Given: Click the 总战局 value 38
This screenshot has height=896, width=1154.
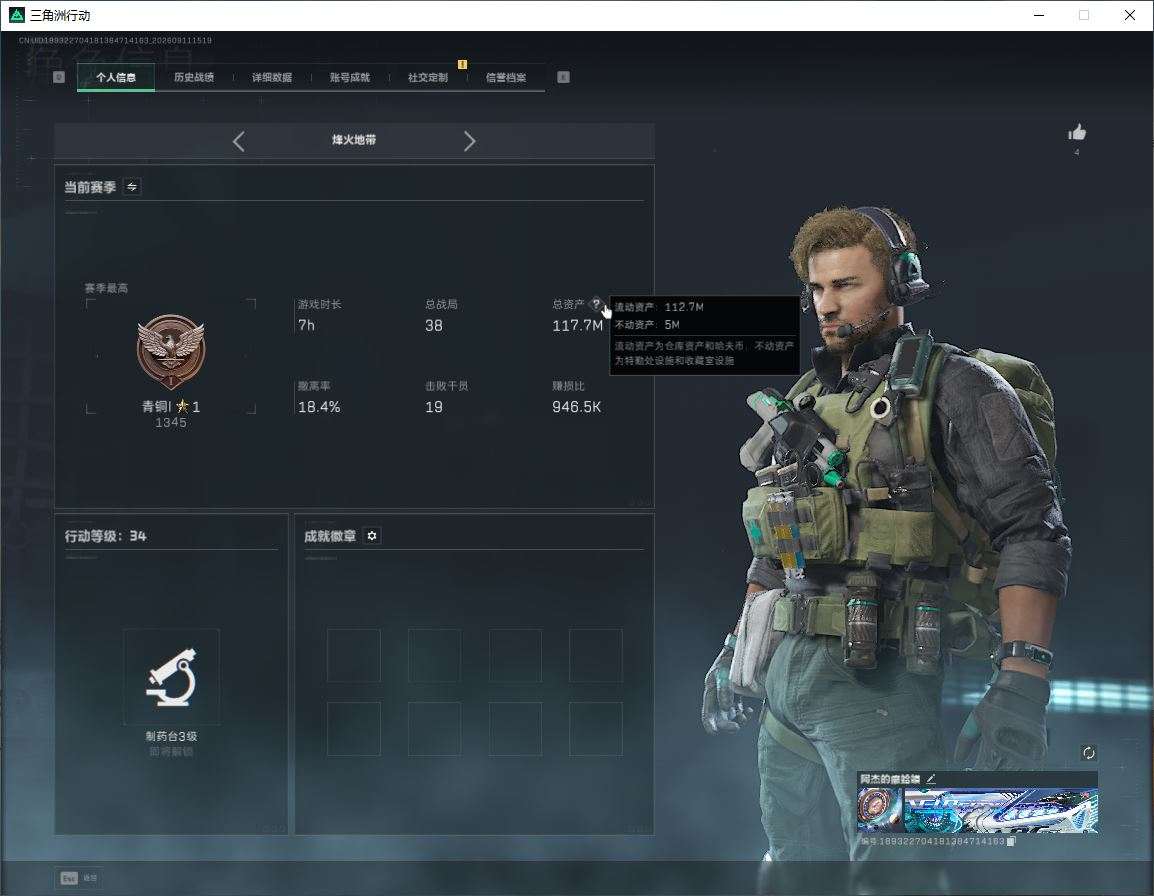Looking at the screenshot, I should [433, 325].
